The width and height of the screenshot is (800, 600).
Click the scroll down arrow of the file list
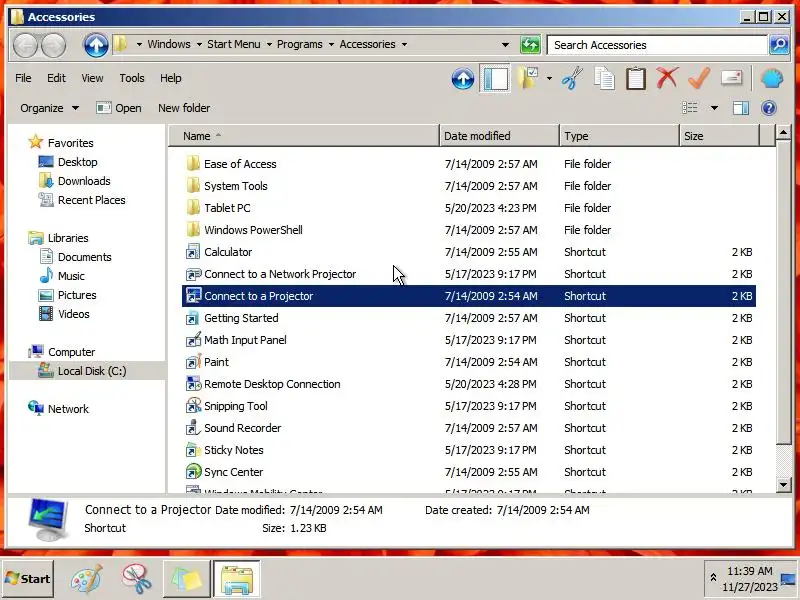tap(783, 484)
